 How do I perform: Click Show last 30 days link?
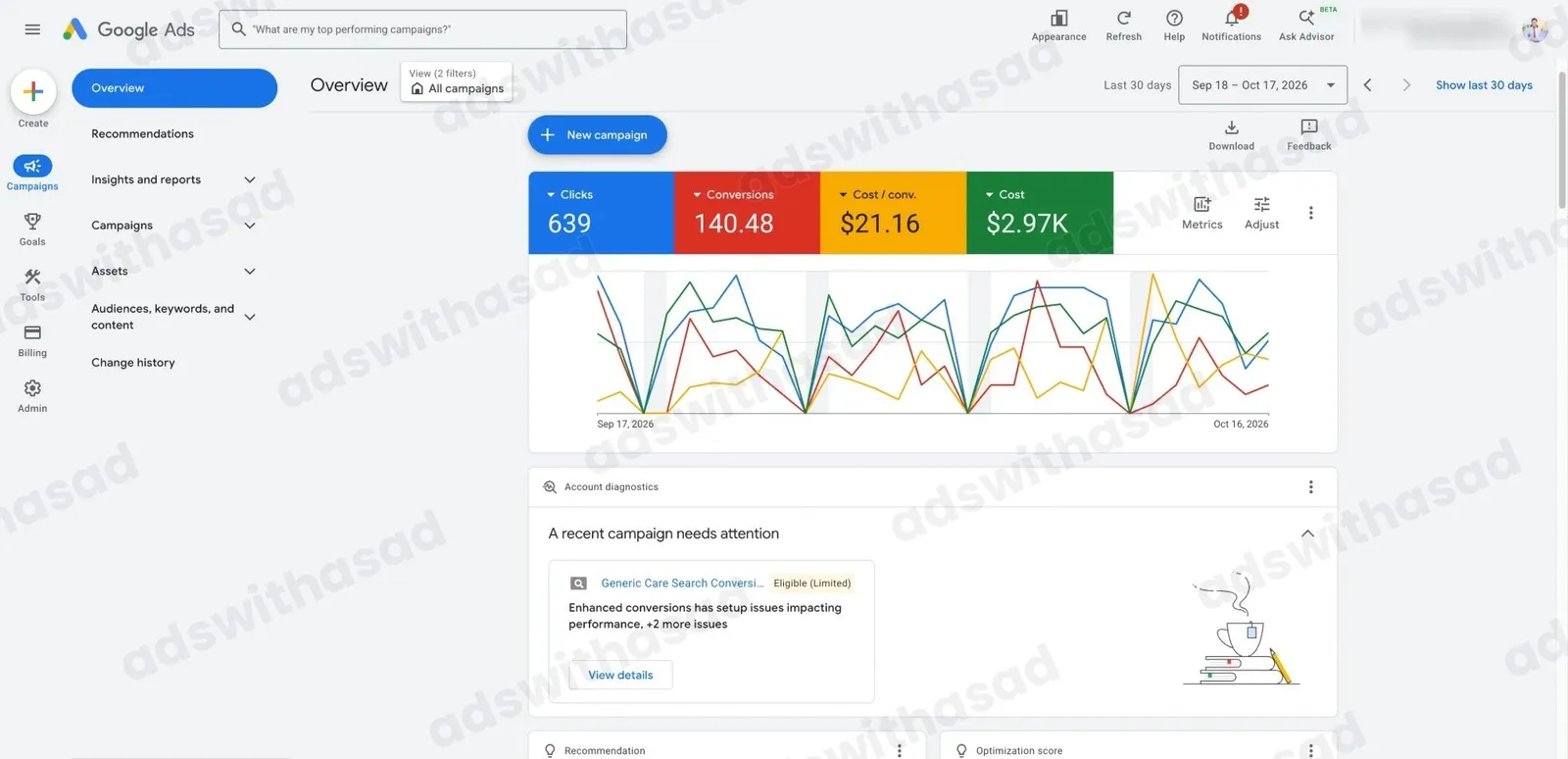click(1484, 85)
